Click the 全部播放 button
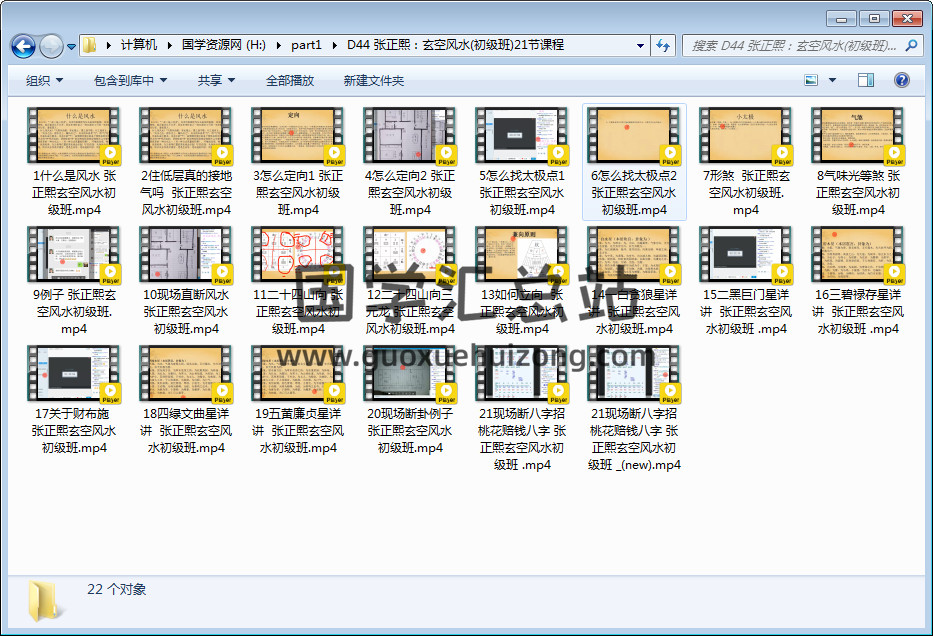The width and height of the screenshot is (933, 636). click(x=290, y=80)
